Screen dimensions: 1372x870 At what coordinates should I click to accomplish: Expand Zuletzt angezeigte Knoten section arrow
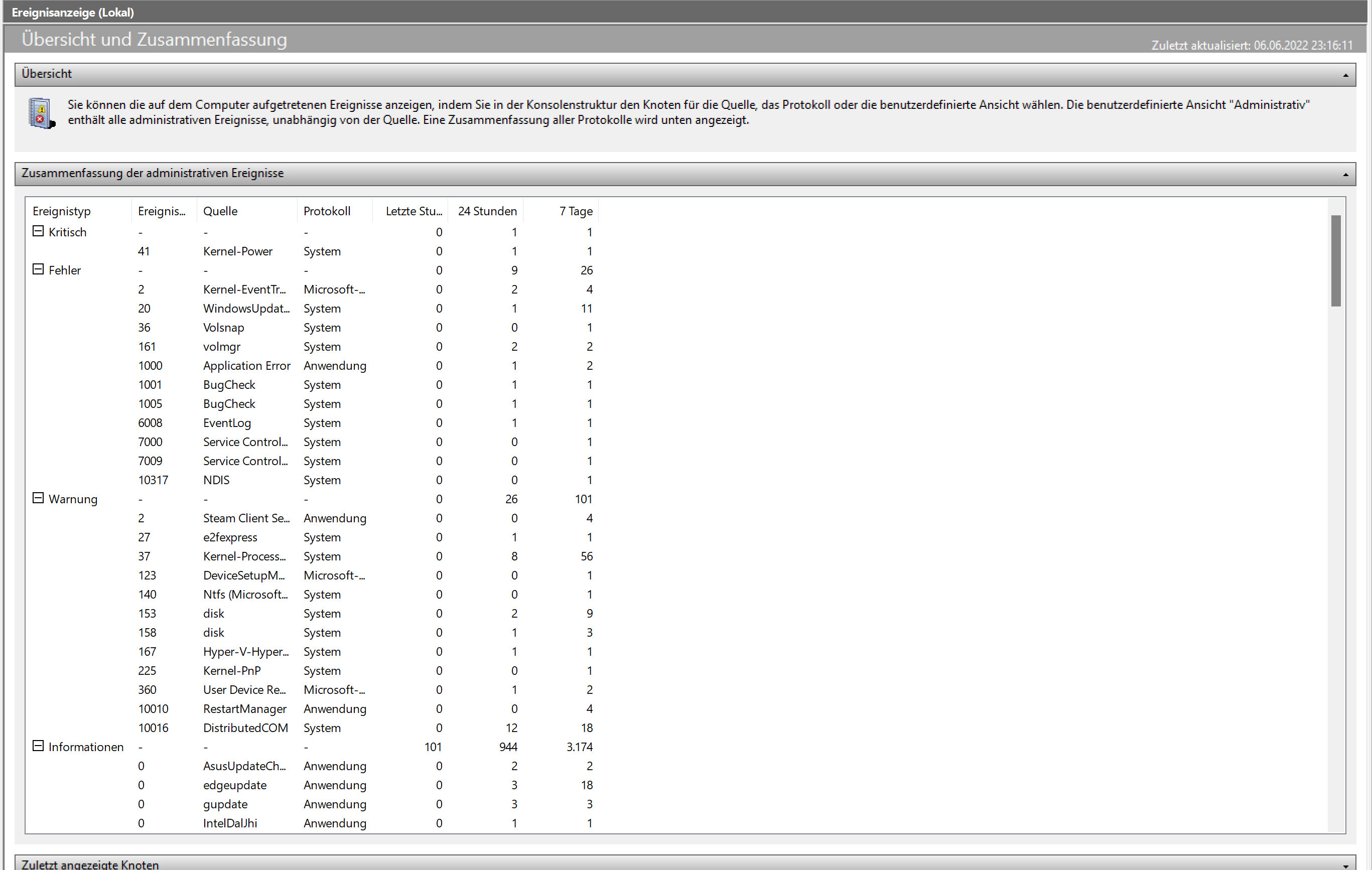click(1345, 865)
